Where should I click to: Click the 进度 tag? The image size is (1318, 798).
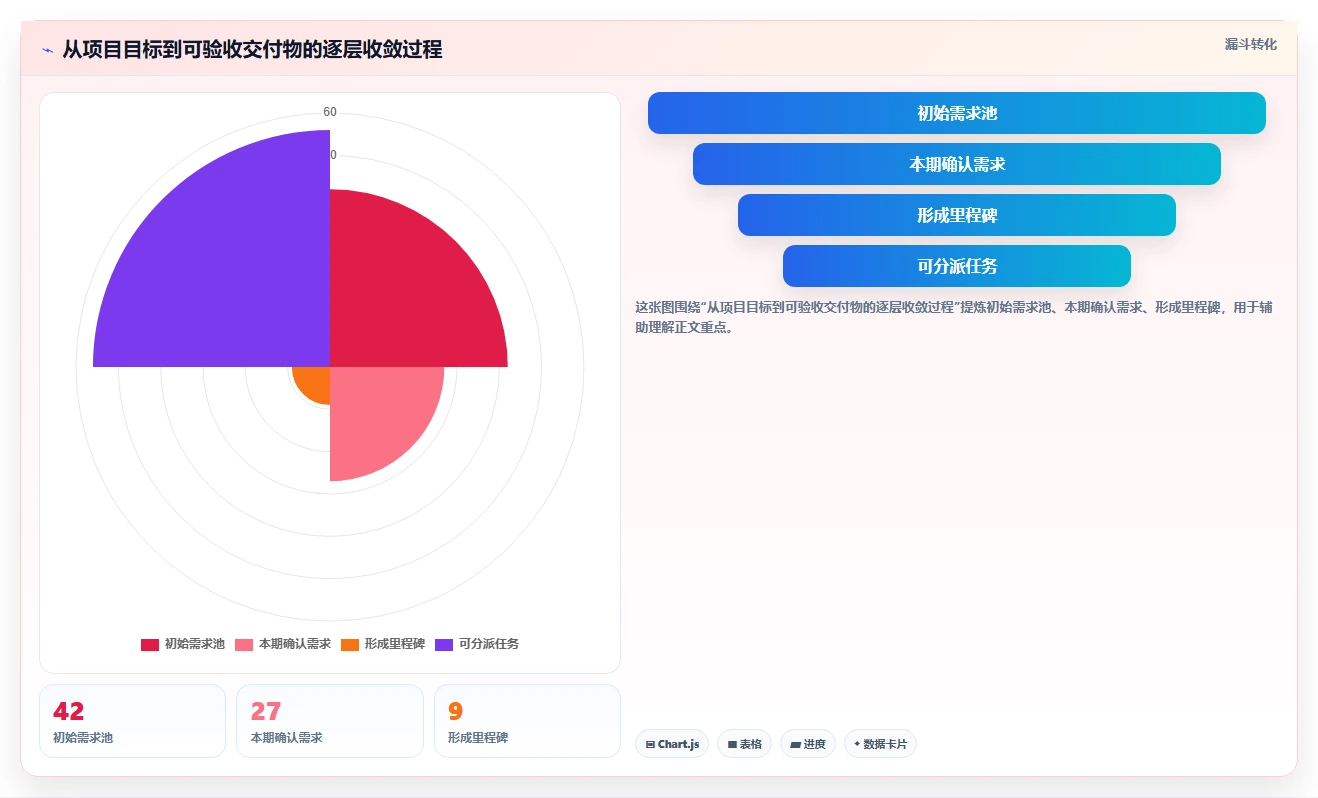[808, 744]
